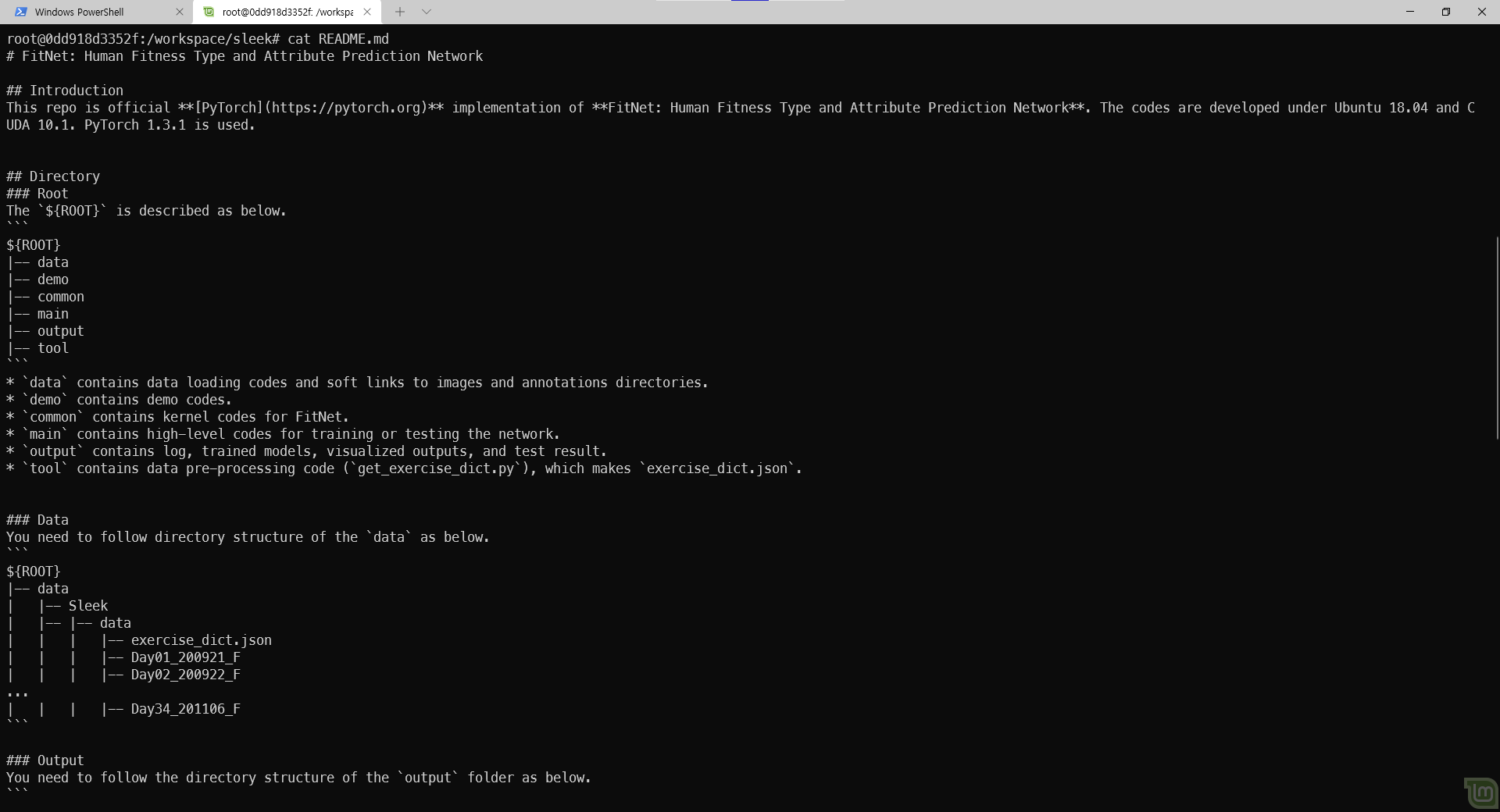The height and width of the screenshot is (812, 1500).
Task: Open the new-tab profile dropdown chevron
Action: [427, 12]
